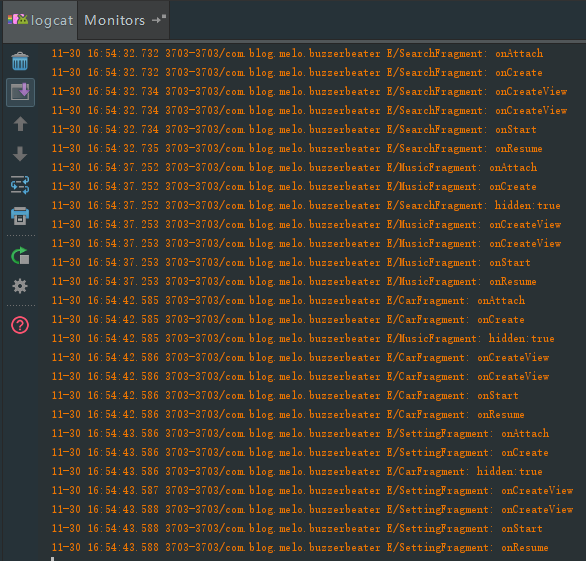The width and height of the screenshot is (586, 561).
Task: Open logcat header settings via the gear icon
Action: pos(20,286)
